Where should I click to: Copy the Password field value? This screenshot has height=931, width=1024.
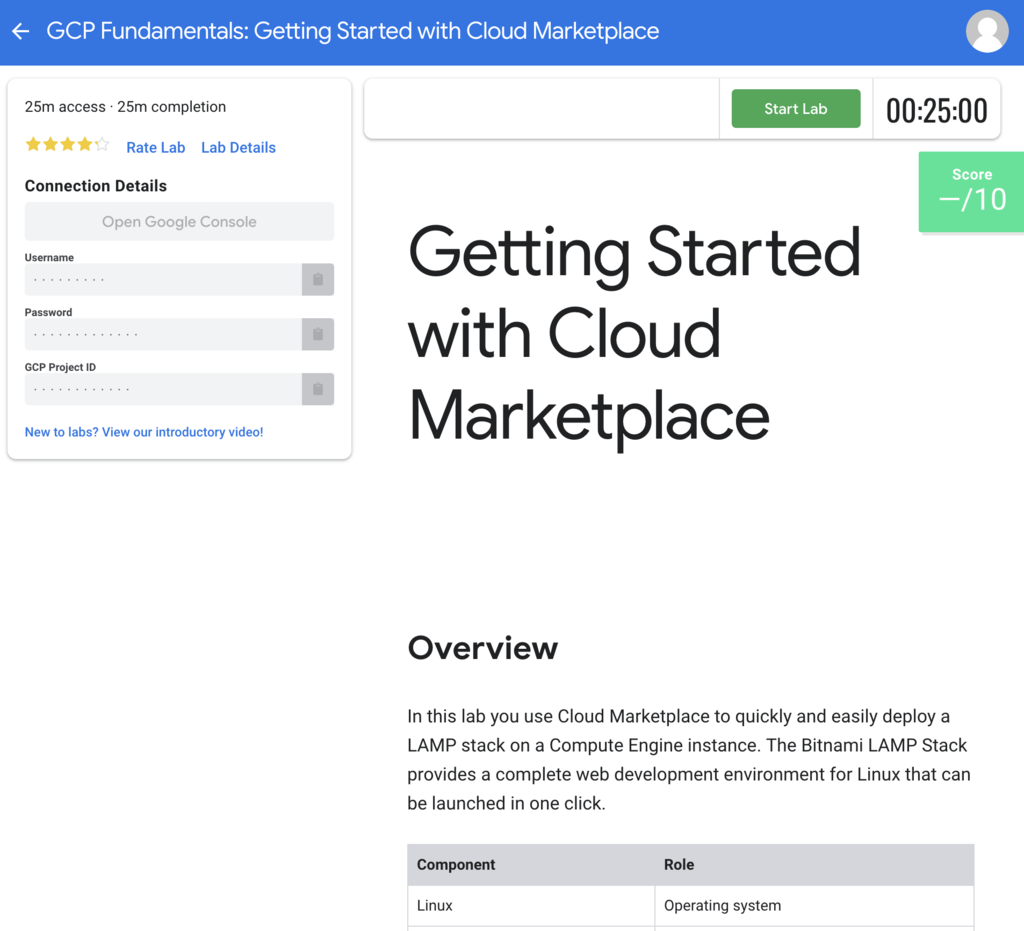[x=318, y=334]
